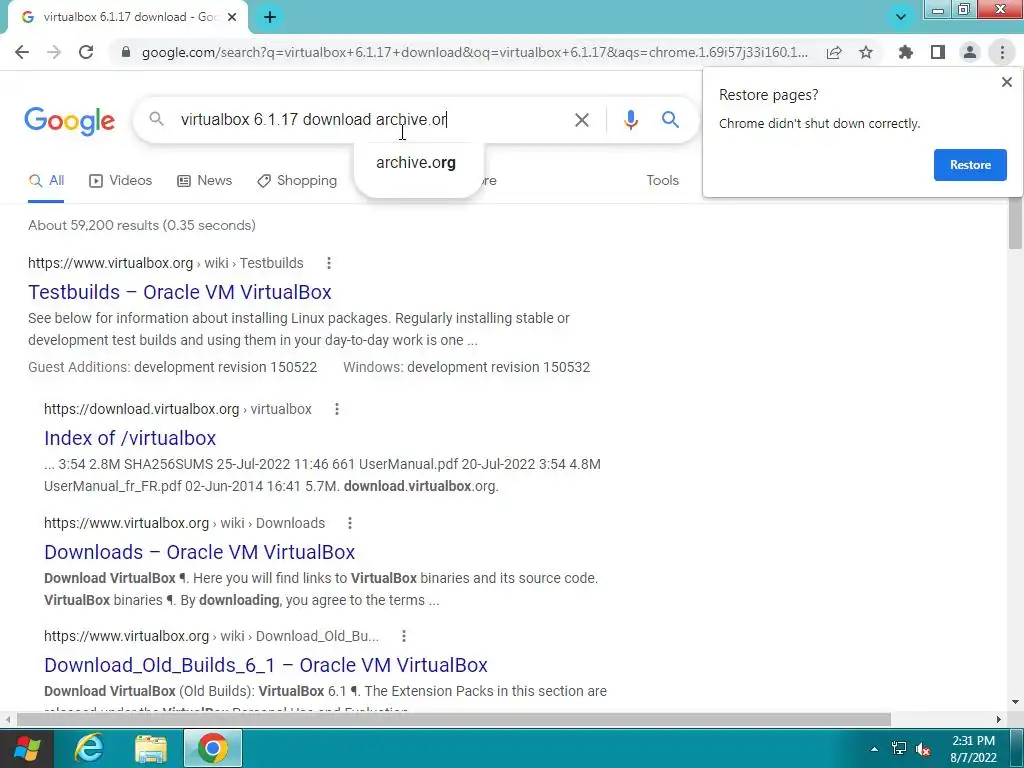
Task: Open options for wiki Downloads result
Action: (350, 523)
